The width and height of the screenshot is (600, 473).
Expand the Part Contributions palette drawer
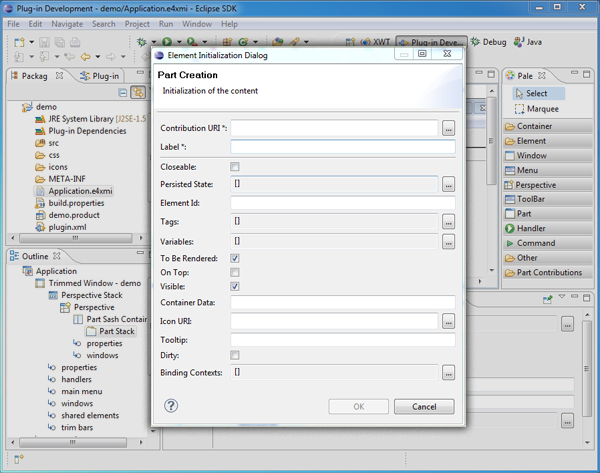(548, 272)
